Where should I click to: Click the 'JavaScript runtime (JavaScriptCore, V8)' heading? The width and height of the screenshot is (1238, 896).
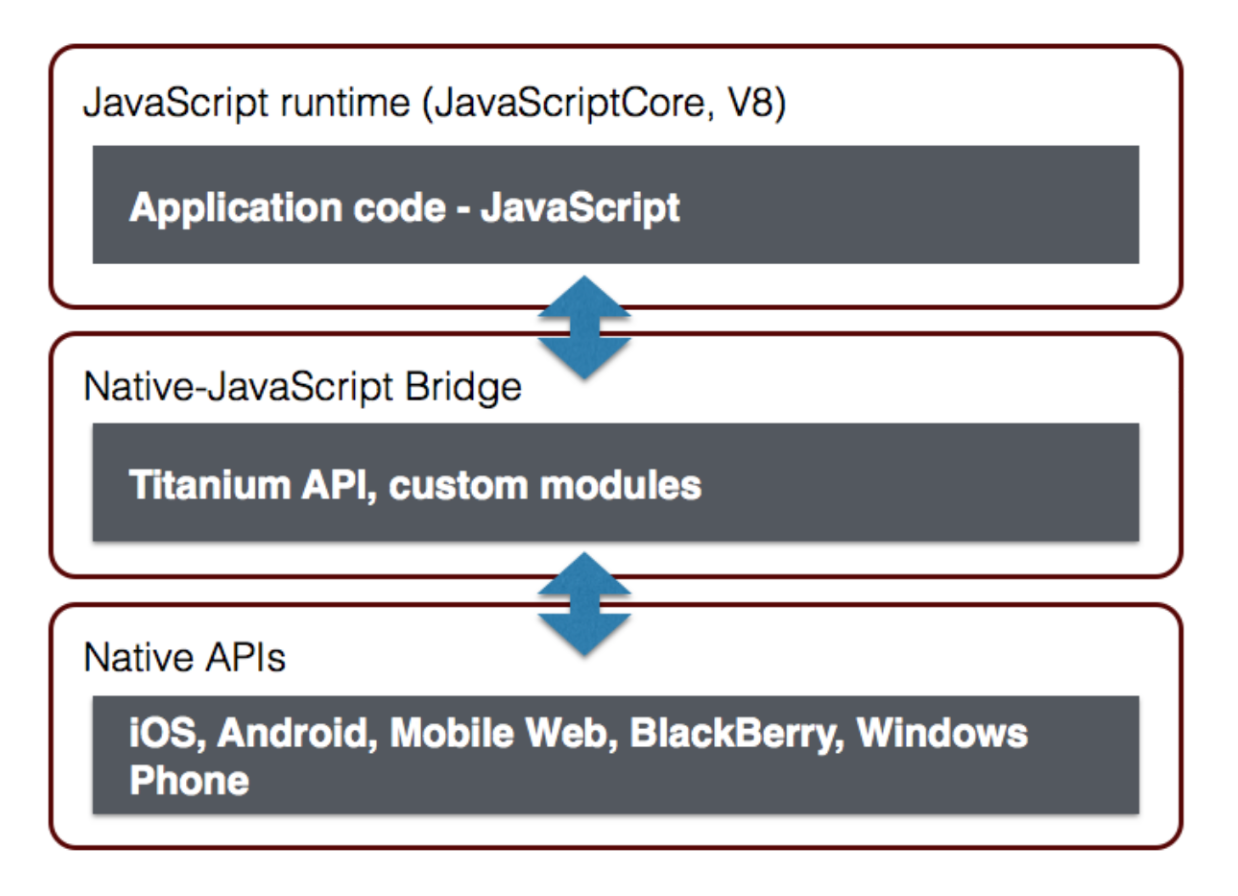(x=434, y=103)
